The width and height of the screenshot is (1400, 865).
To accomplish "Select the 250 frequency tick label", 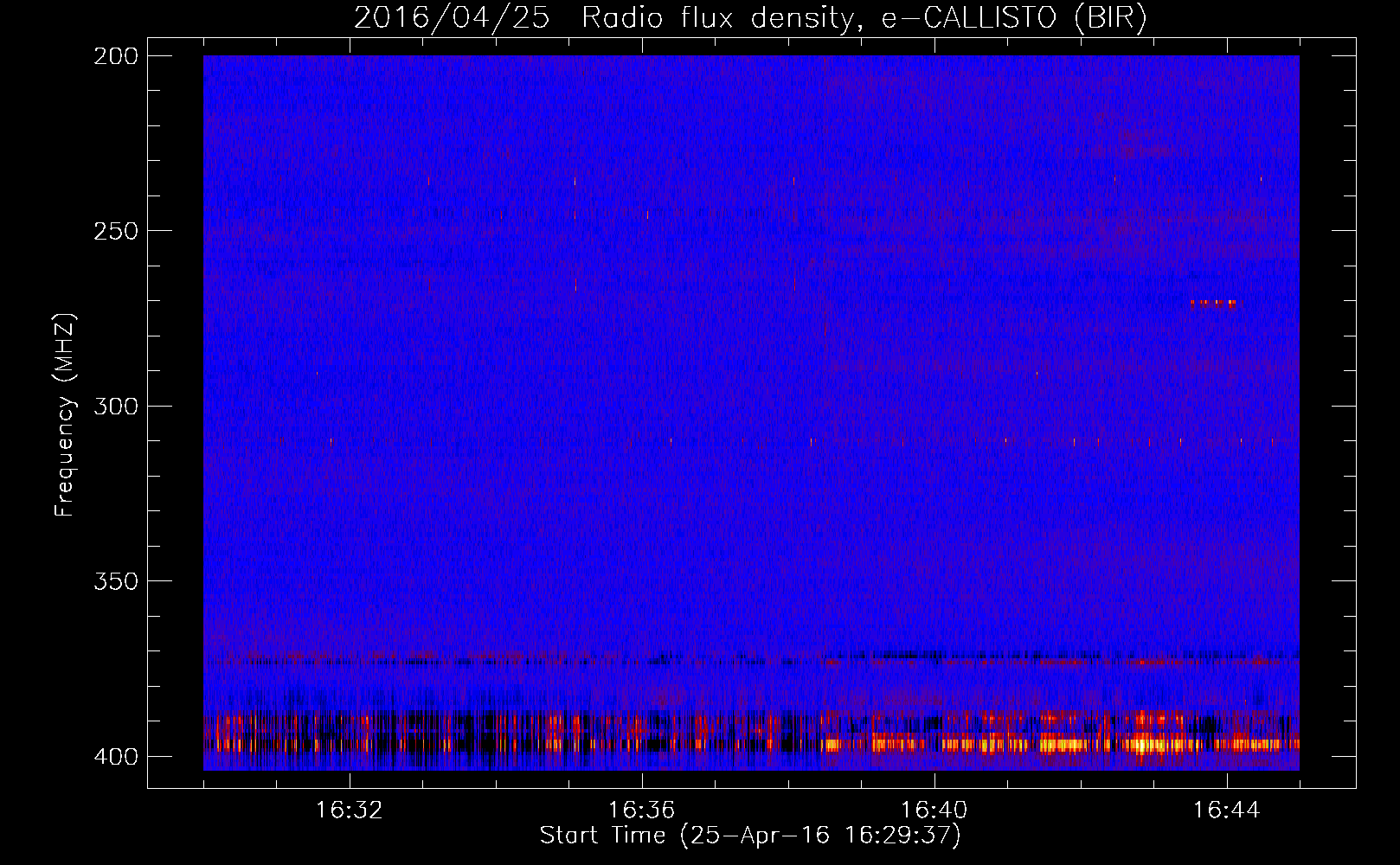I will coord(116,231).
